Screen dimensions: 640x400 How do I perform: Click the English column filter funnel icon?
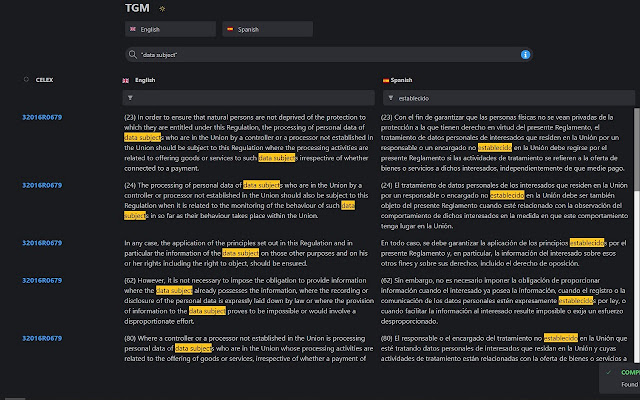(130, 98)
